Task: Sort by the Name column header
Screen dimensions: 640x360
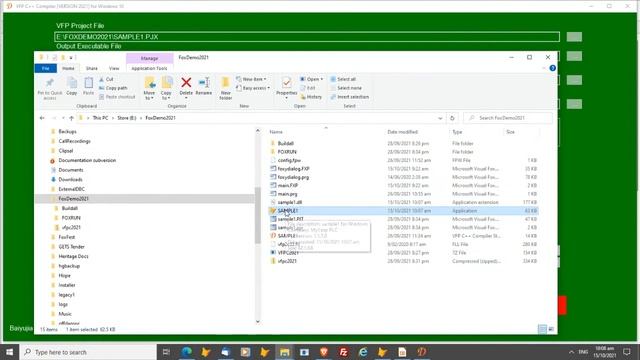Action: click(276, 132)
